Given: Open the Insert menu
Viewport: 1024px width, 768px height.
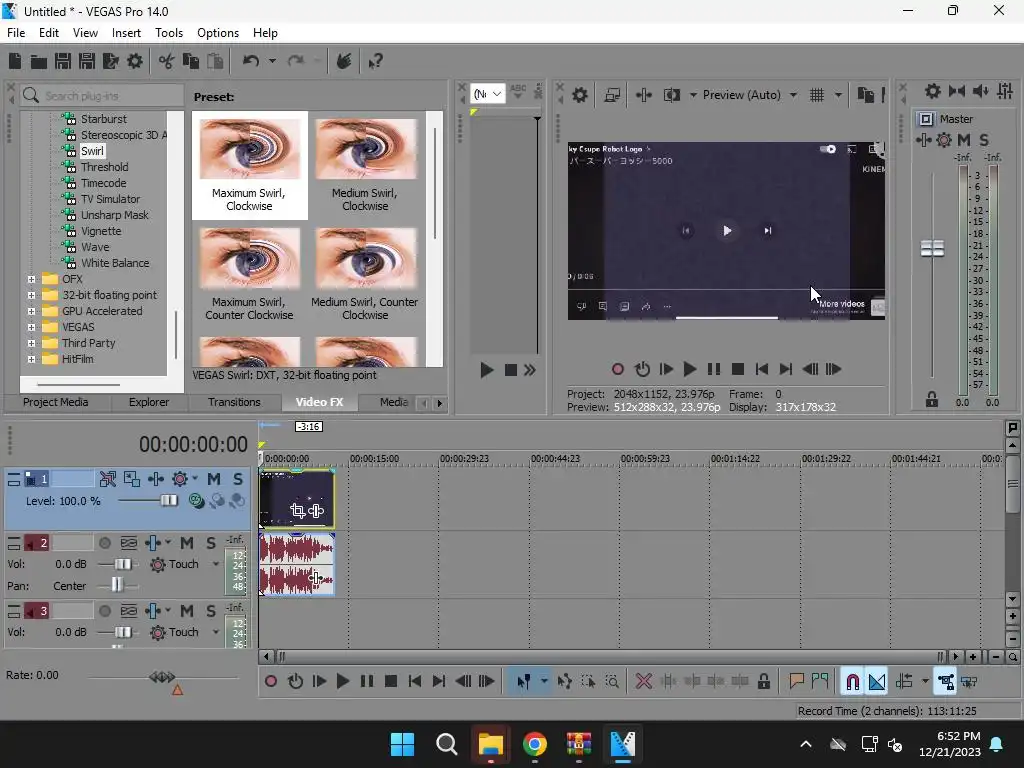Looking at the screenshot, I should coord(126,33).
